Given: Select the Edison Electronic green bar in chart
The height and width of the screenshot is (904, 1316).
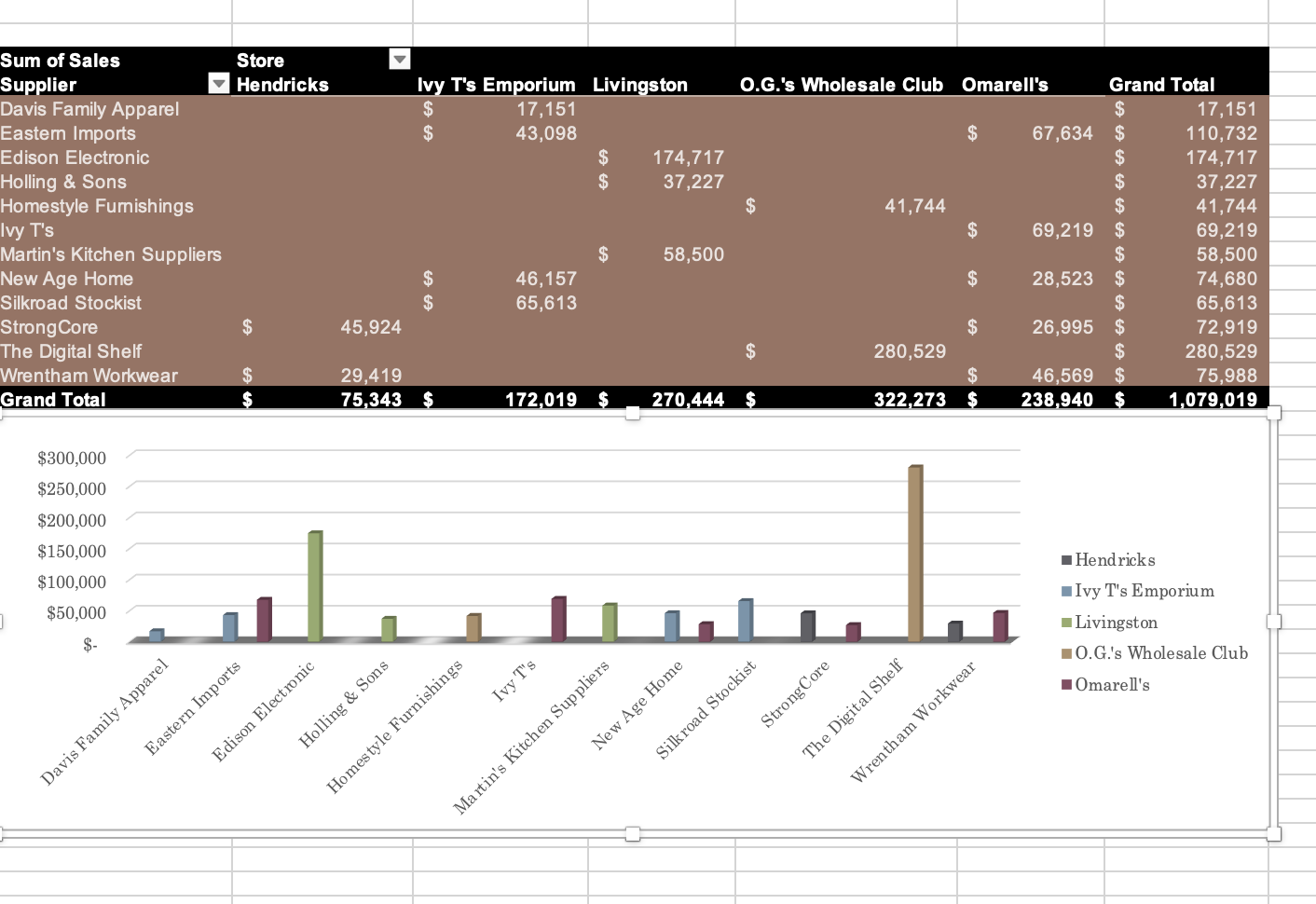Looking at the screenshot, I should pos(315,586).
